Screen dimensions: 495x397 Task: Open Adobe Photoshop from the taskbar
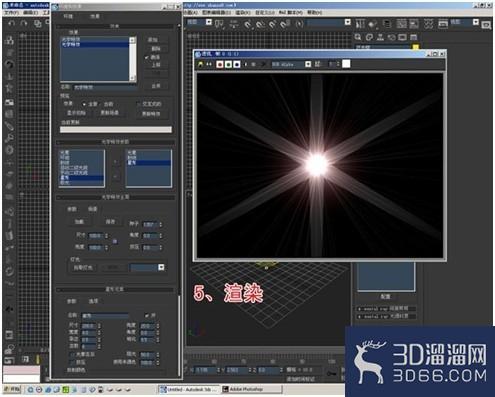tap(251, 389)
